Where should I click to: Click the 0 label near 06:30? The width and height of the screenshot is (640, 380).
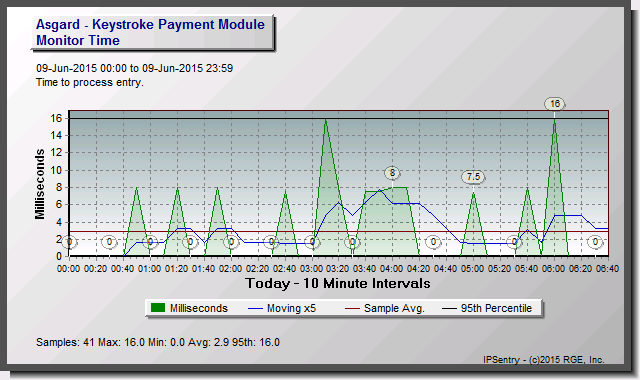click(x=595, y=242)
